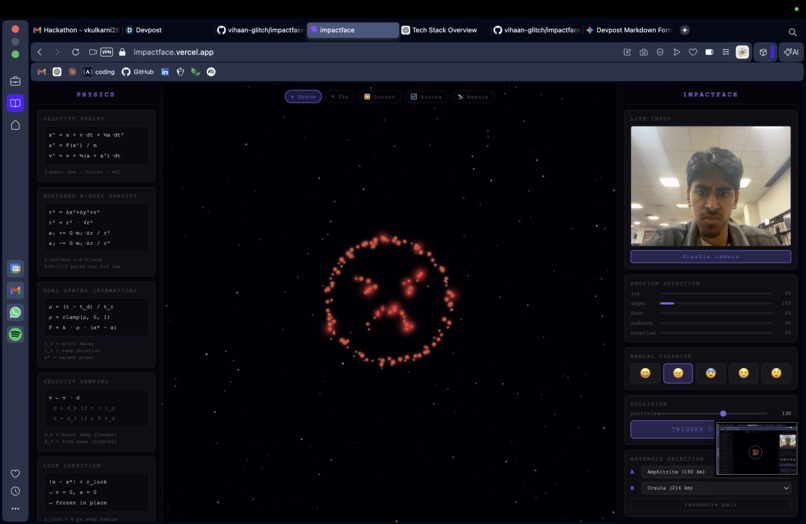This screenshot has width=806, height=524.
Task: Select the Space background theme
Action: click(303, 97)
